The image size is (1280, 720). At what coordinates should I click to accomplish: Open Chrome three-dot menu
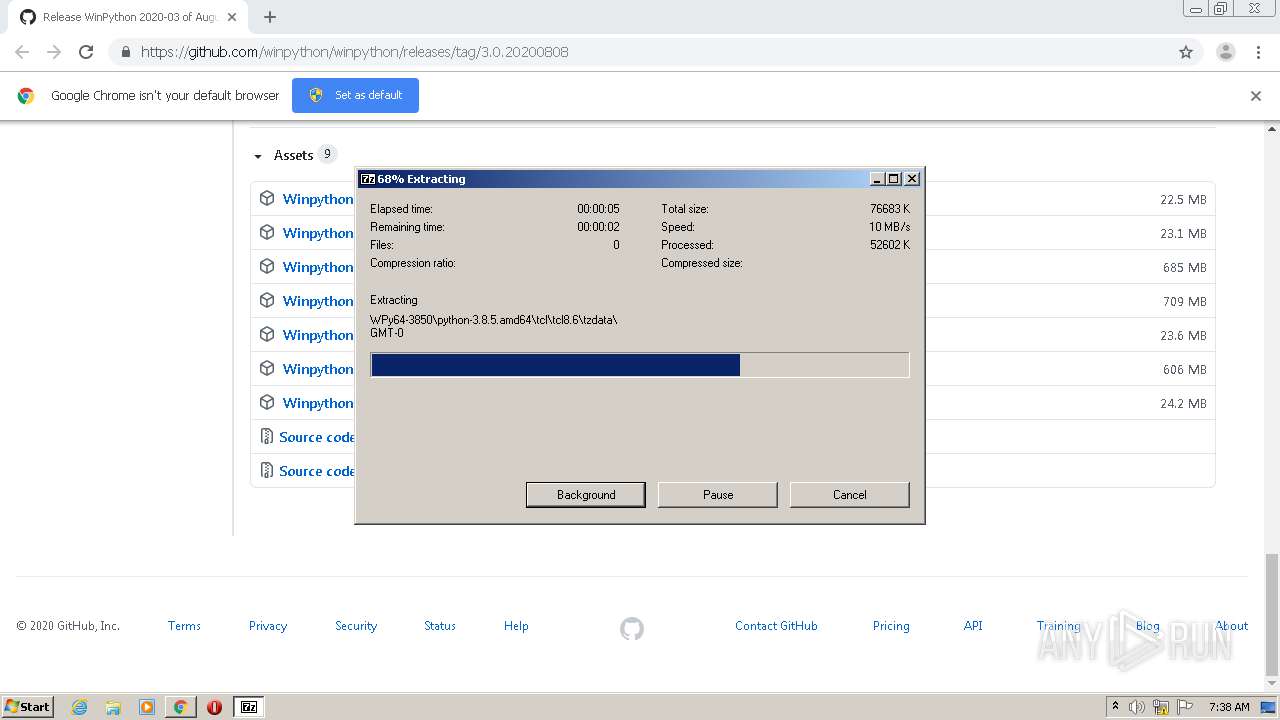pyautogui.click(x=1258, y=52)
